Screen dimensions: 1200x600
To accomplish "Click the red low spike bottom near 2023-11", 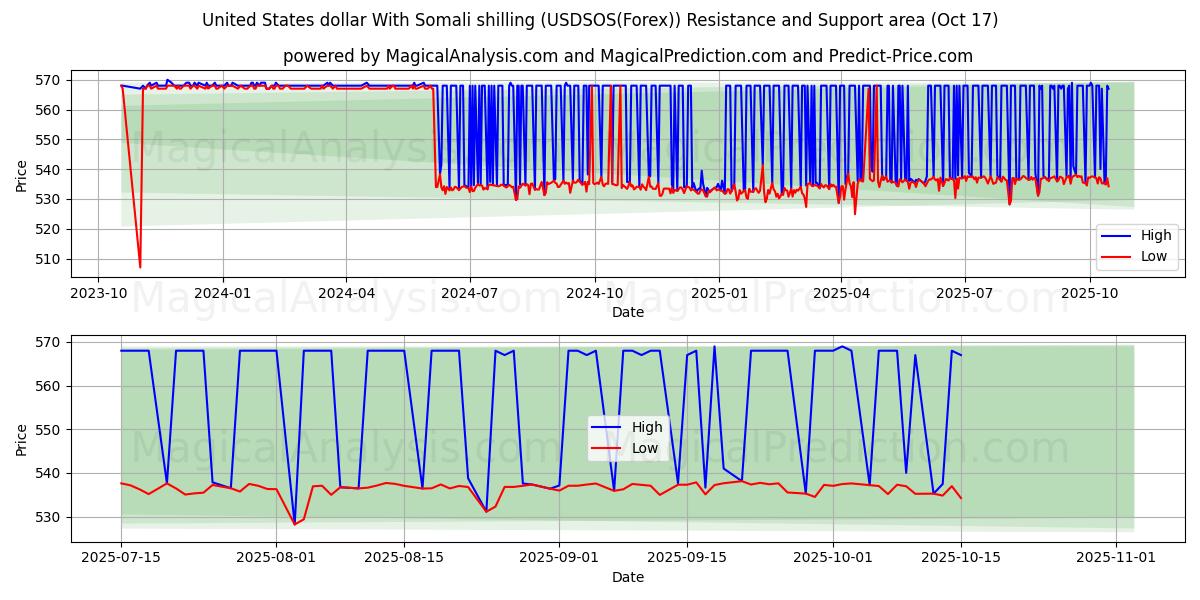I will [140, 266].
